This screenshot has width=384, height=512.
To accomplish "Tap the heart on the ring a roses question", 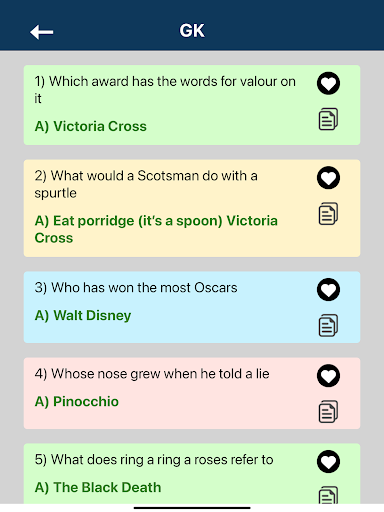I will pos(328,462).
